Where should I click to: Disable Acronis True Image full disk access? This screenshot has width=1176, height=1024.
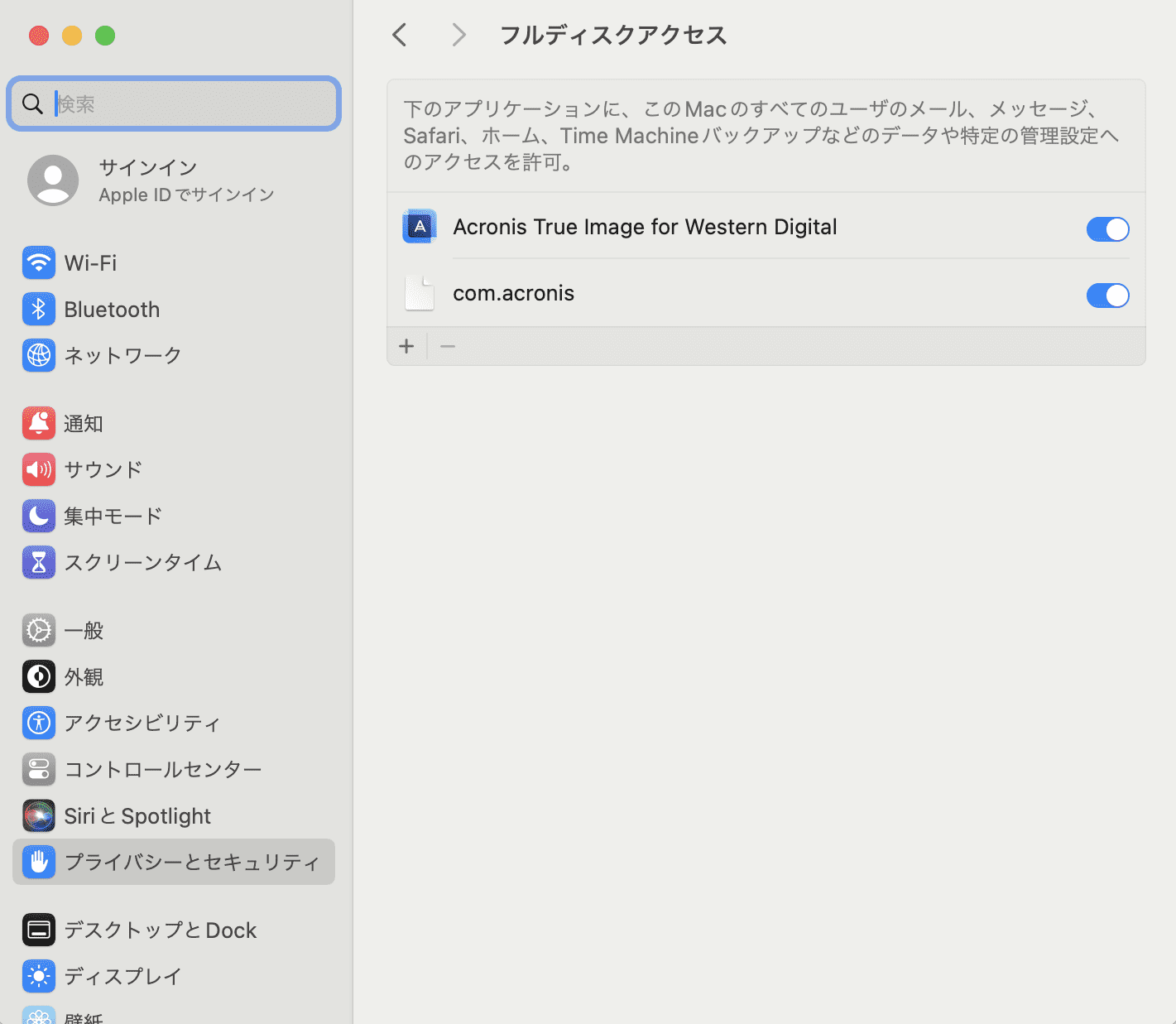click(x=1107, y=229)
